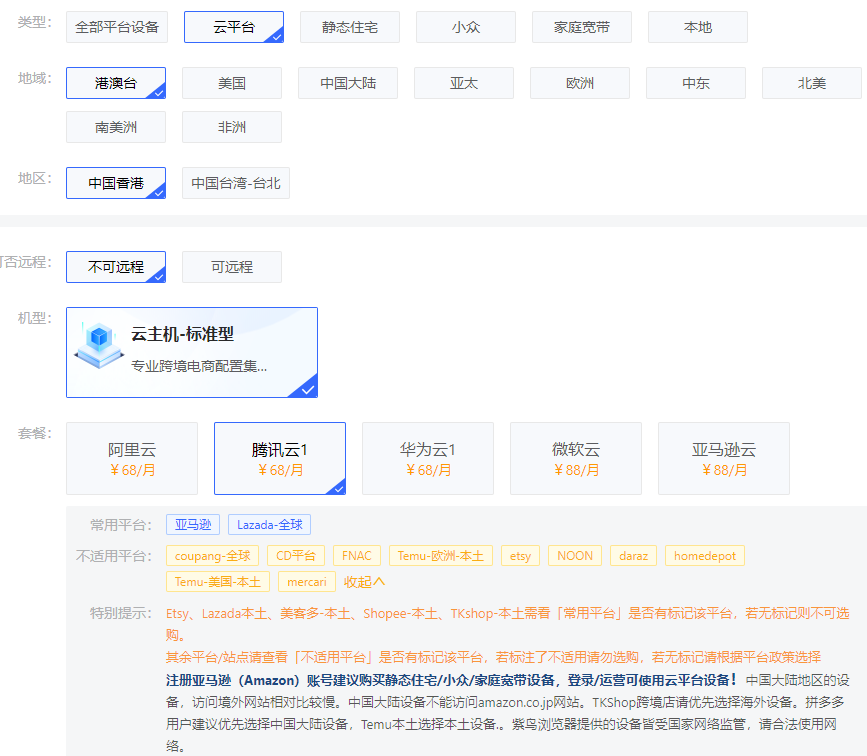Pick the 微软云 ¥88/月 package
This screenshot has width=867, height=756.
point(576,458)
